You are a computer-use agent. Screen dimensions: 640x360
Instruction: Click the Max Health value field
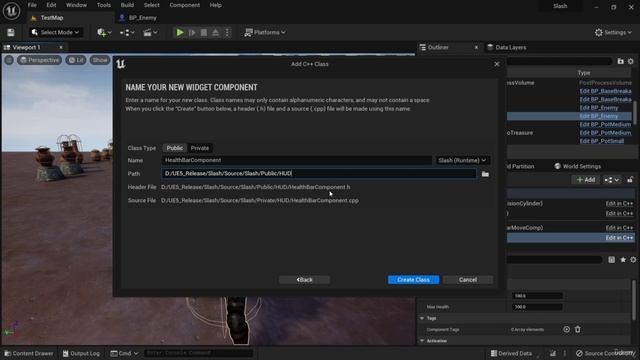537,307
